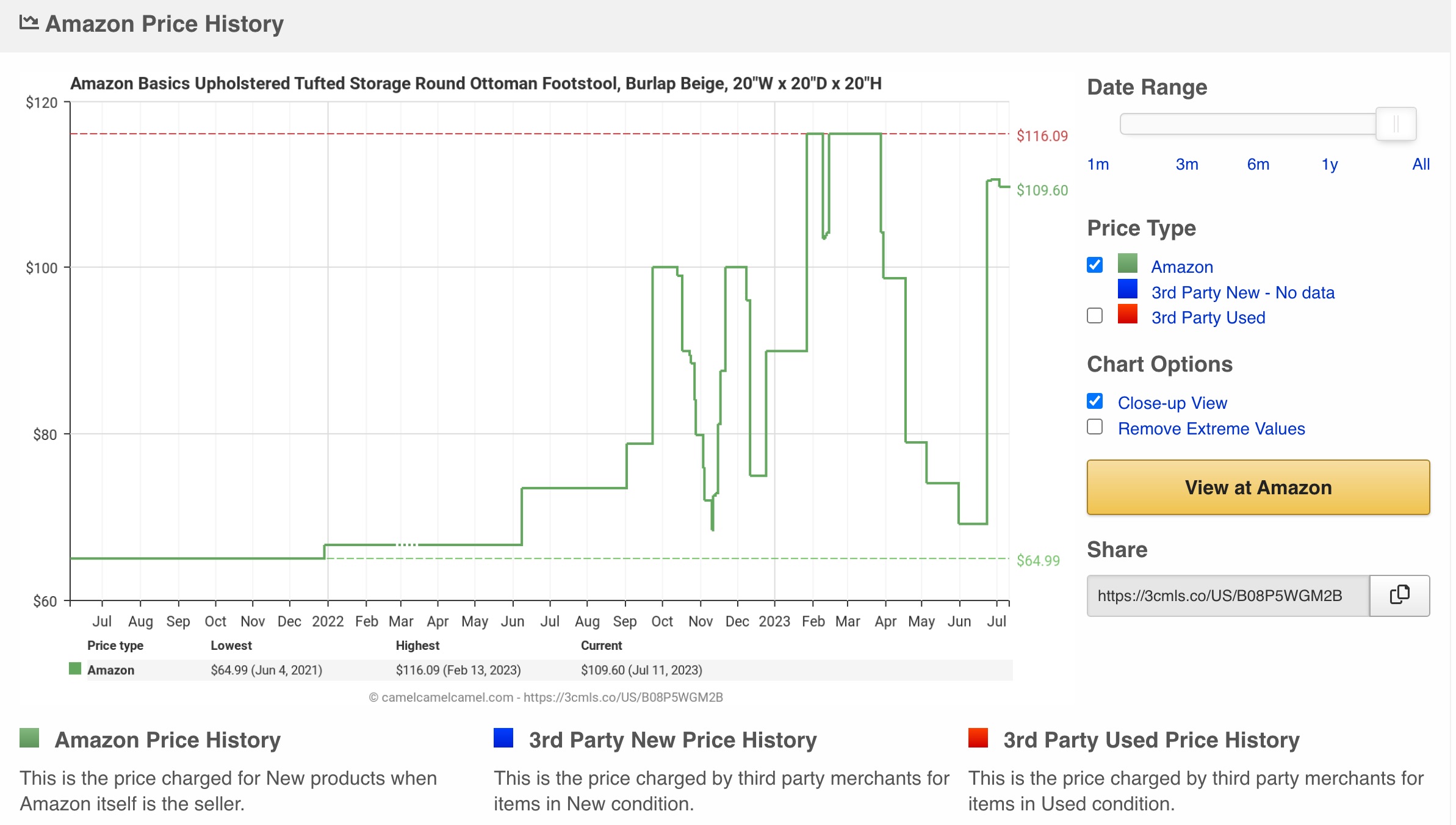
Task: Click the Date Range slider handle
Action: coord(1396,124)
